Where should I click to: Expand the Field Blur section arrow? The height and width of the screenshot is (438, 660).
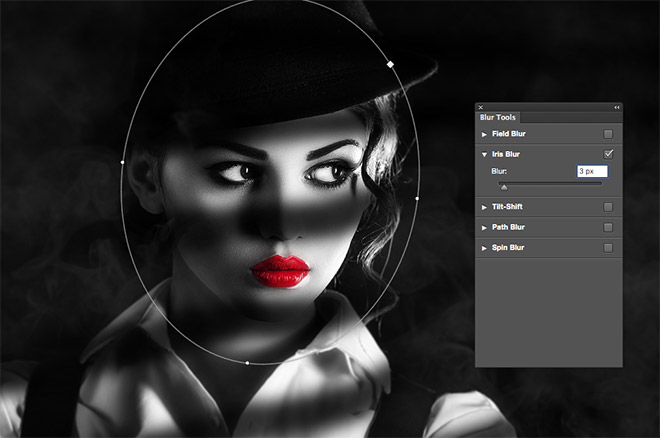pyautogui.click(x=485, y=133)
